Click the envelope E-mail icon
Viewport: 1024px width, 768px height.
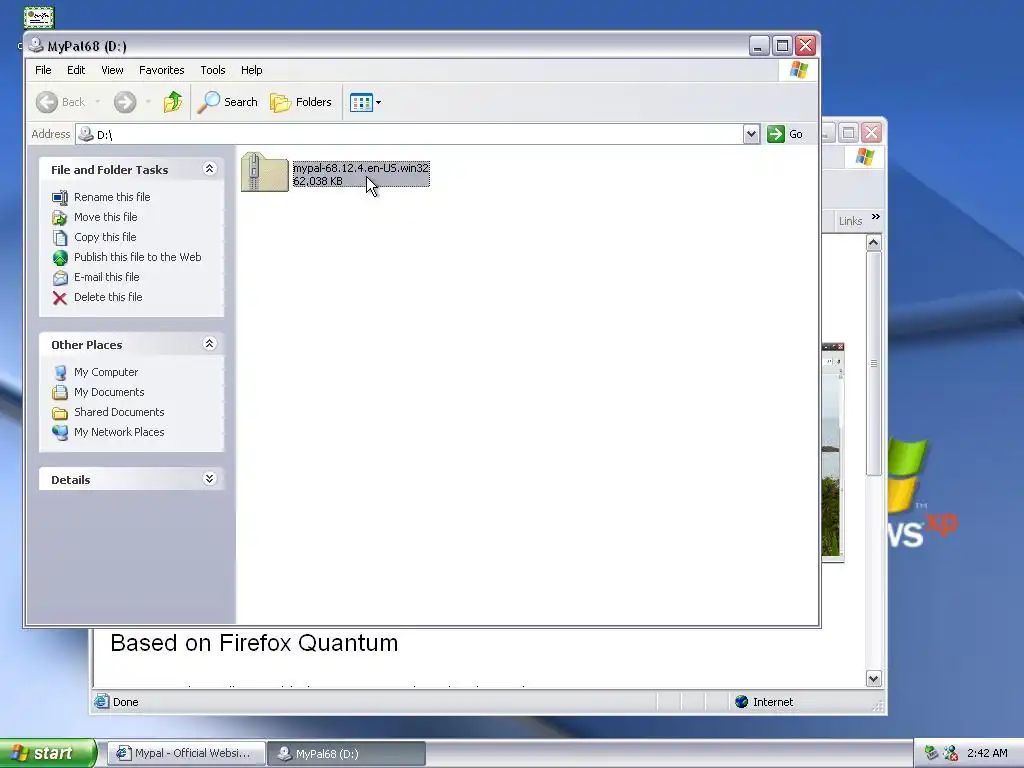coord(59,278)
